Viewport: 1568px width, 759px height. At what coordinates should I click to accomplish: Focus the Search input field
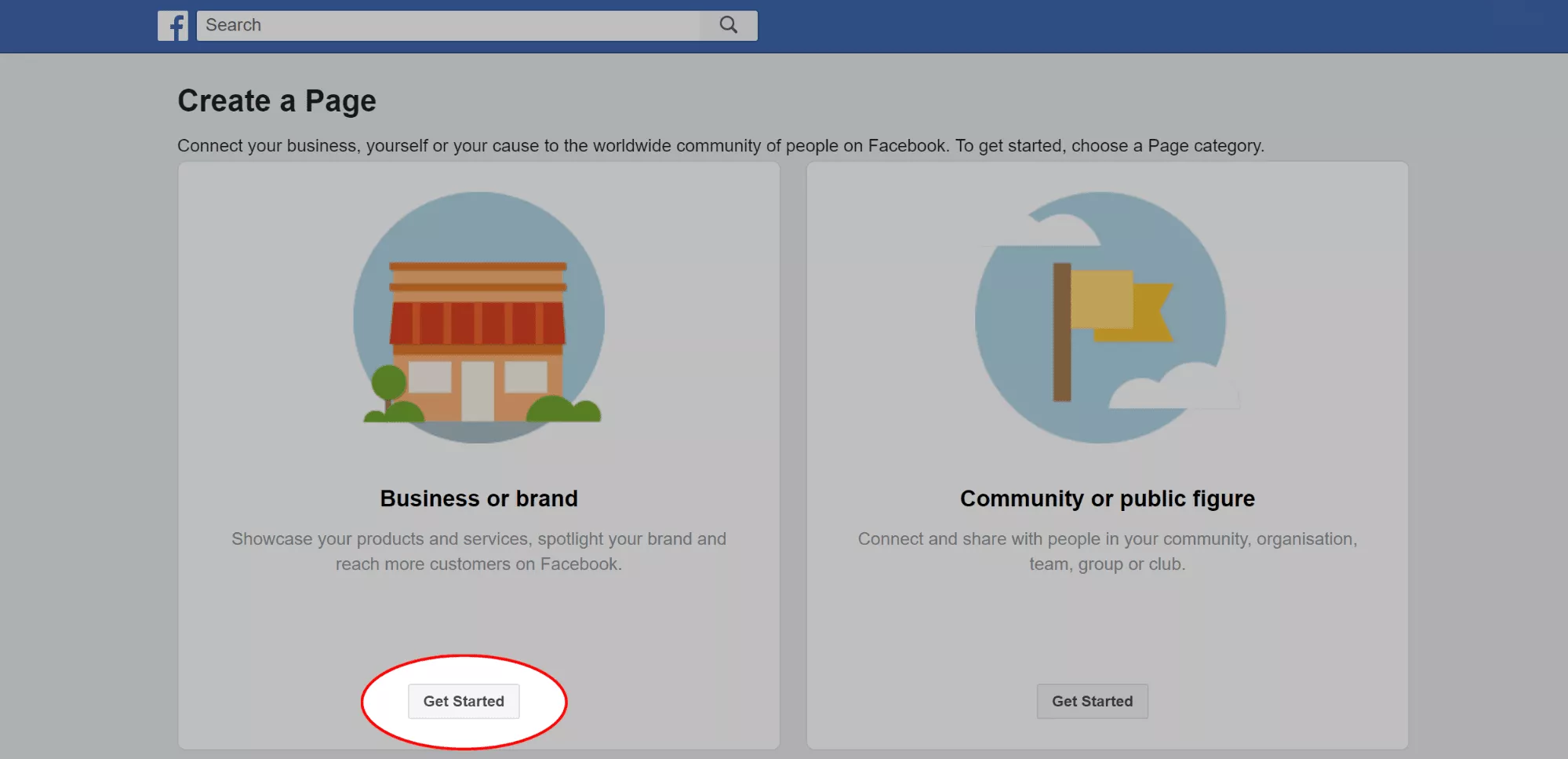449,25
